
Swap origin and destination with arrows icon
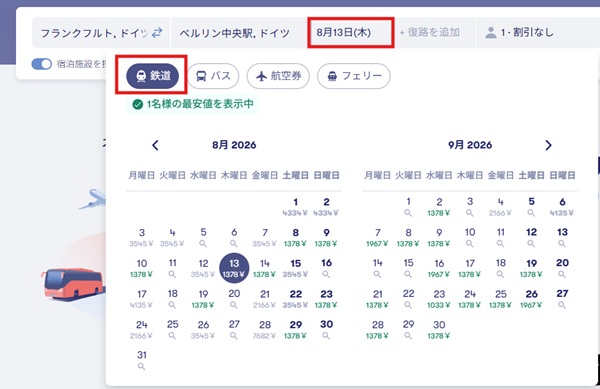157,33
